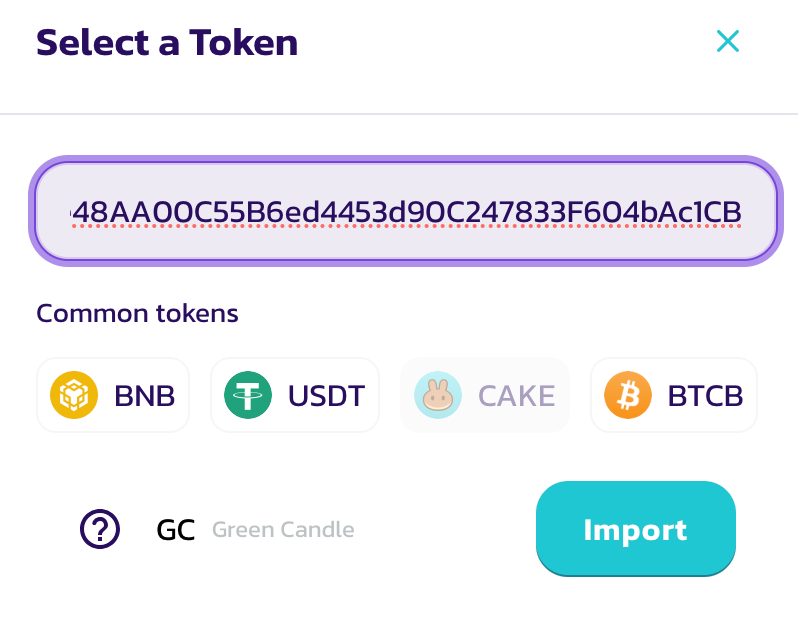Viewport: 798px width, 622px height.
Task: Click the divider line under the dialog title
Action: [x=399, y=114]
